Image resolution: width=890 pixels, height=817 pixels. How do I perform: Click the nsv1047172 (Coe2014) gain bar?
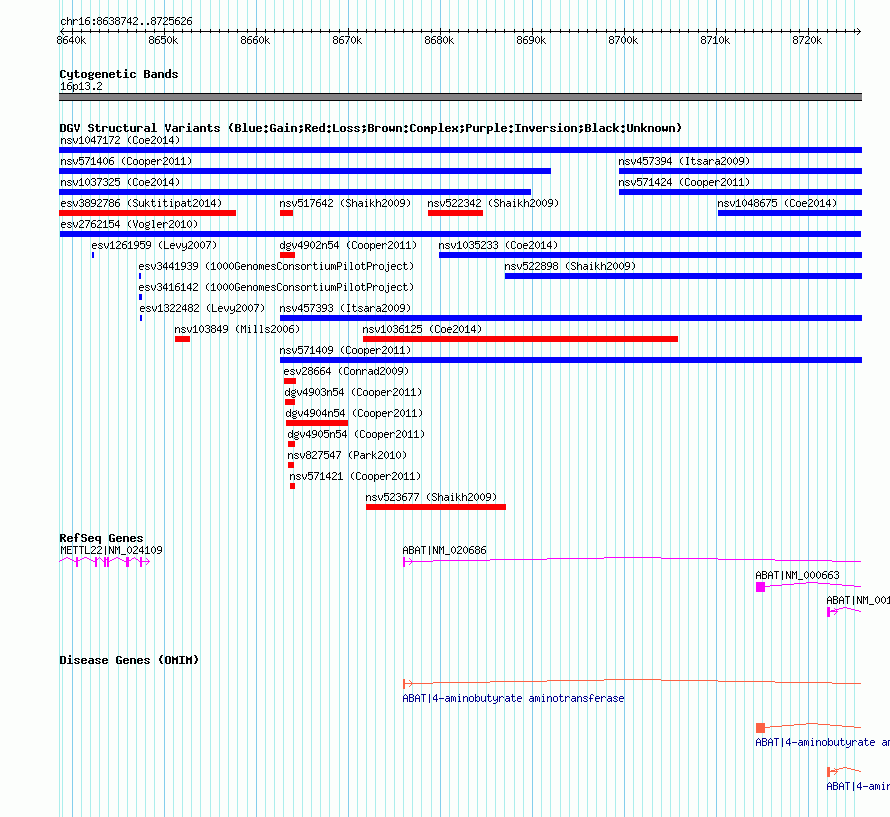point(460,150)
